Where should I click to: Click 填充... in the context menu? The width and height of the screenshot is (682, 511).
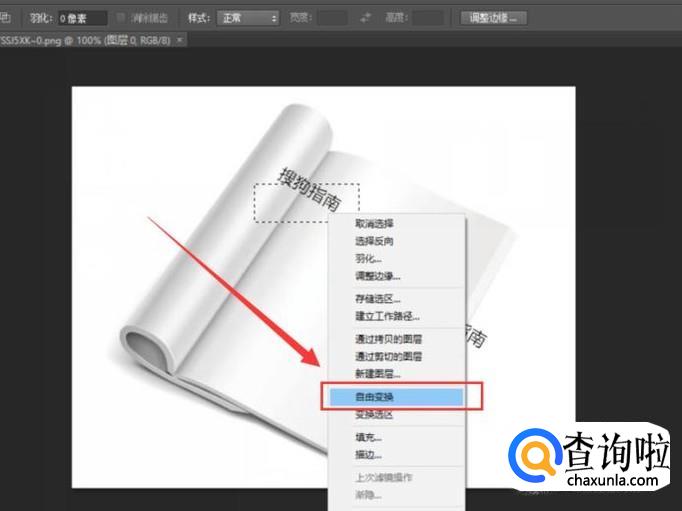point(368,438)
